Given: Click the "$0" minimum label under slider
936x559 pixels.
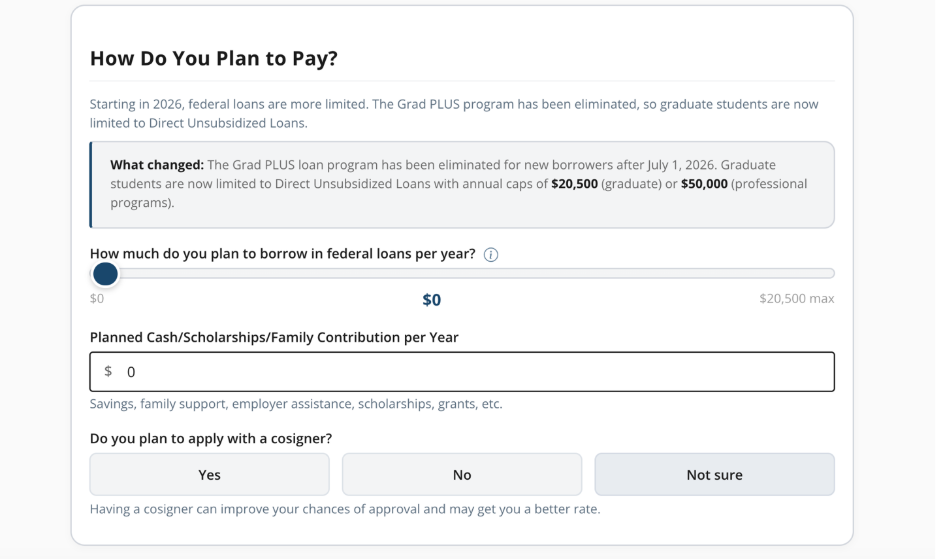Looking at the screenshot, I should pyautogui.click(x=97, y=299).
